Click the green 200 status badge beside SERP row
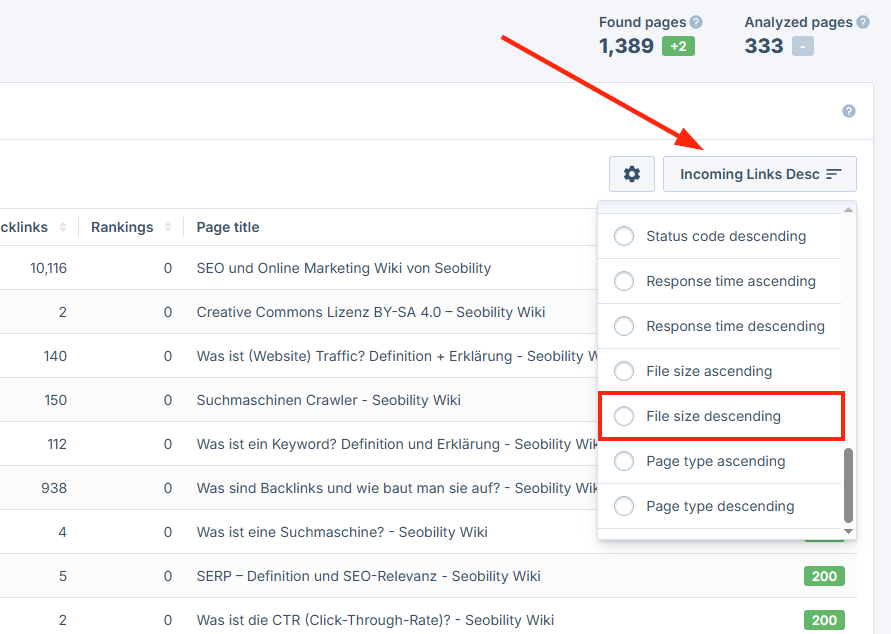This screenshot has width=891, height=634. point(824,576)
